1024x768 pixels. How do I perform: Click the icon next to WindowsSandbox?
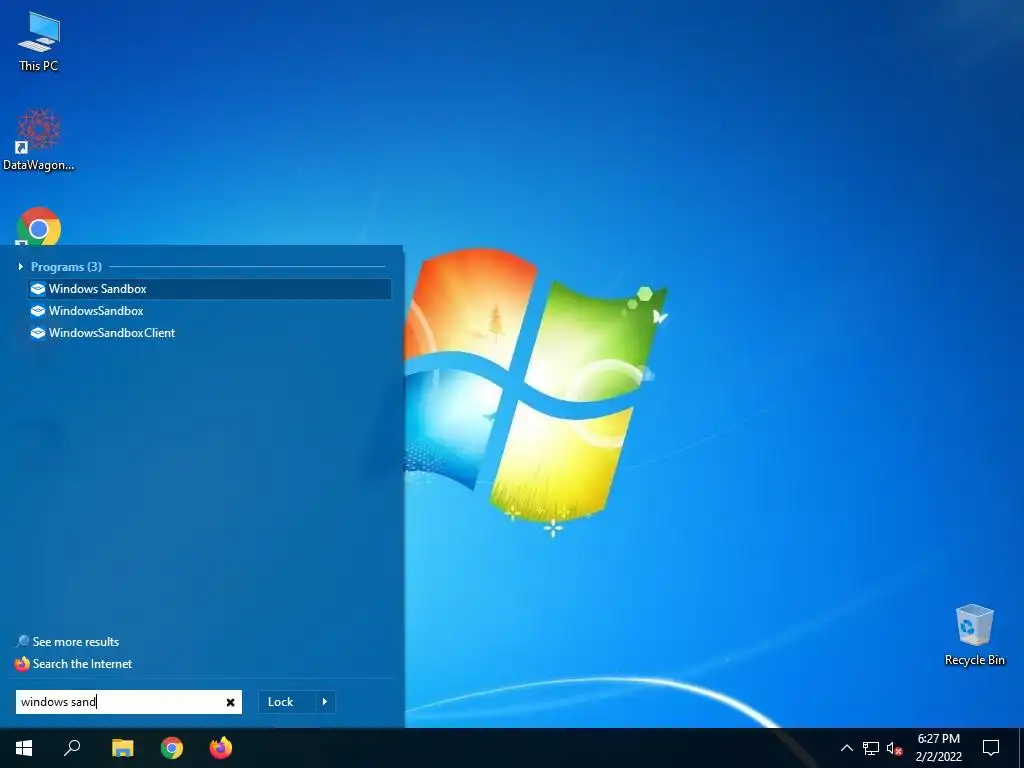click(38, 311)
